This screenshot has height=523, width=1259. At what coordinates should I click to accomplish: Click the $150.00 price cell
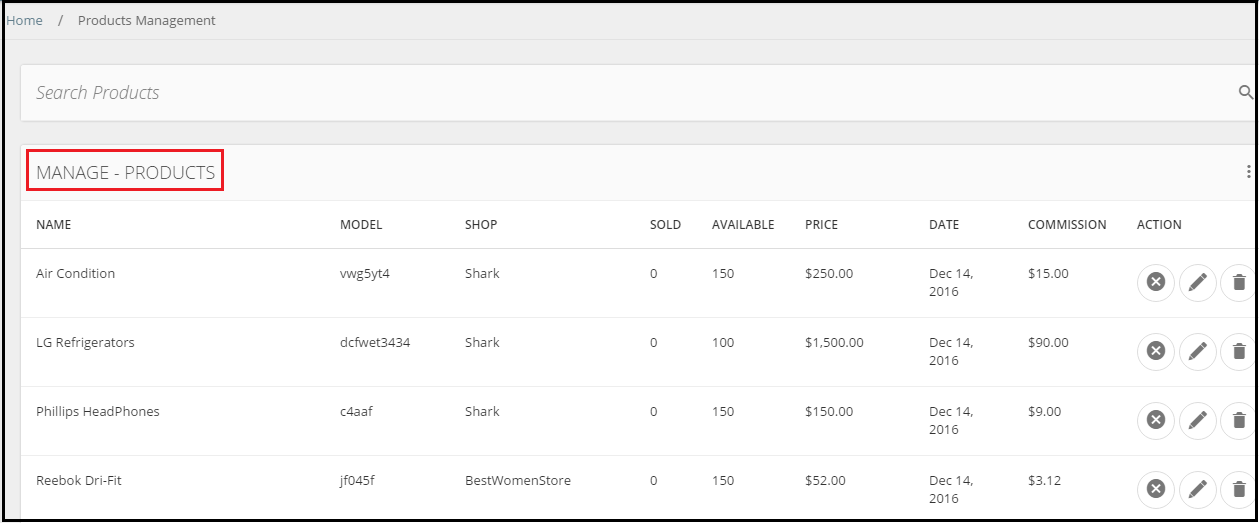829,412
